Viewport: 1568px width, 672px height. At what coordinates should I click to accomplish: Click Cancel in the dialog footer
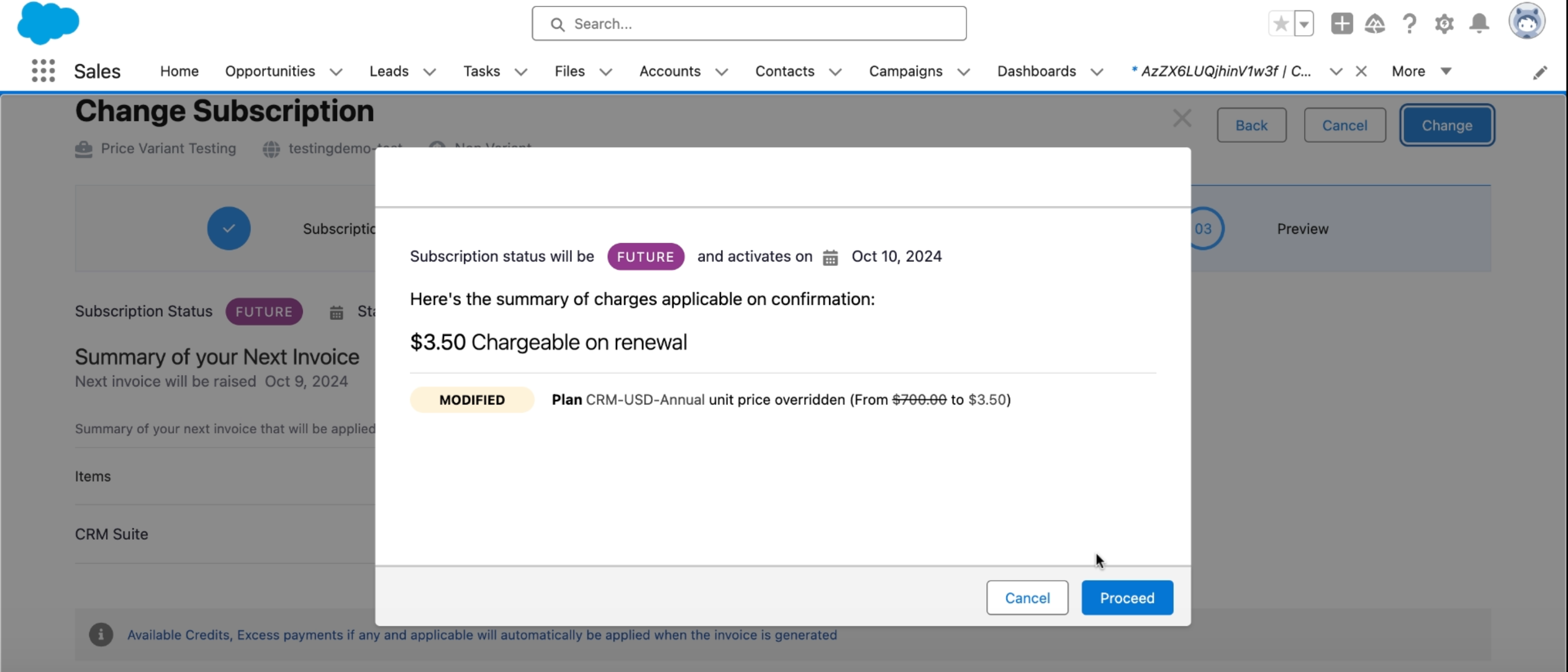[x=1027, y=598]
